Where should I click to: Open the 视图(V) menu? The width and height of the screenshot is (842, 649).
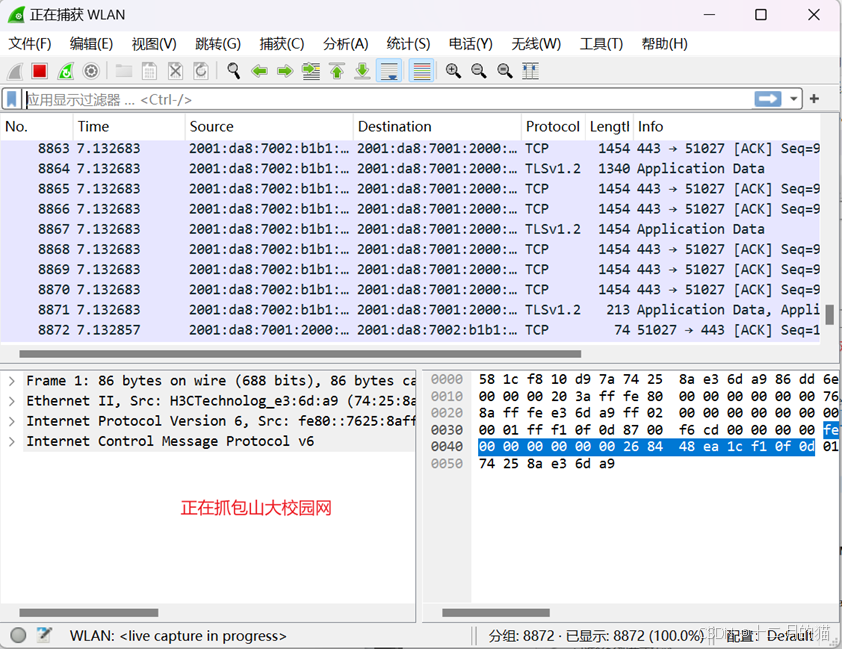tap(154, 44)
